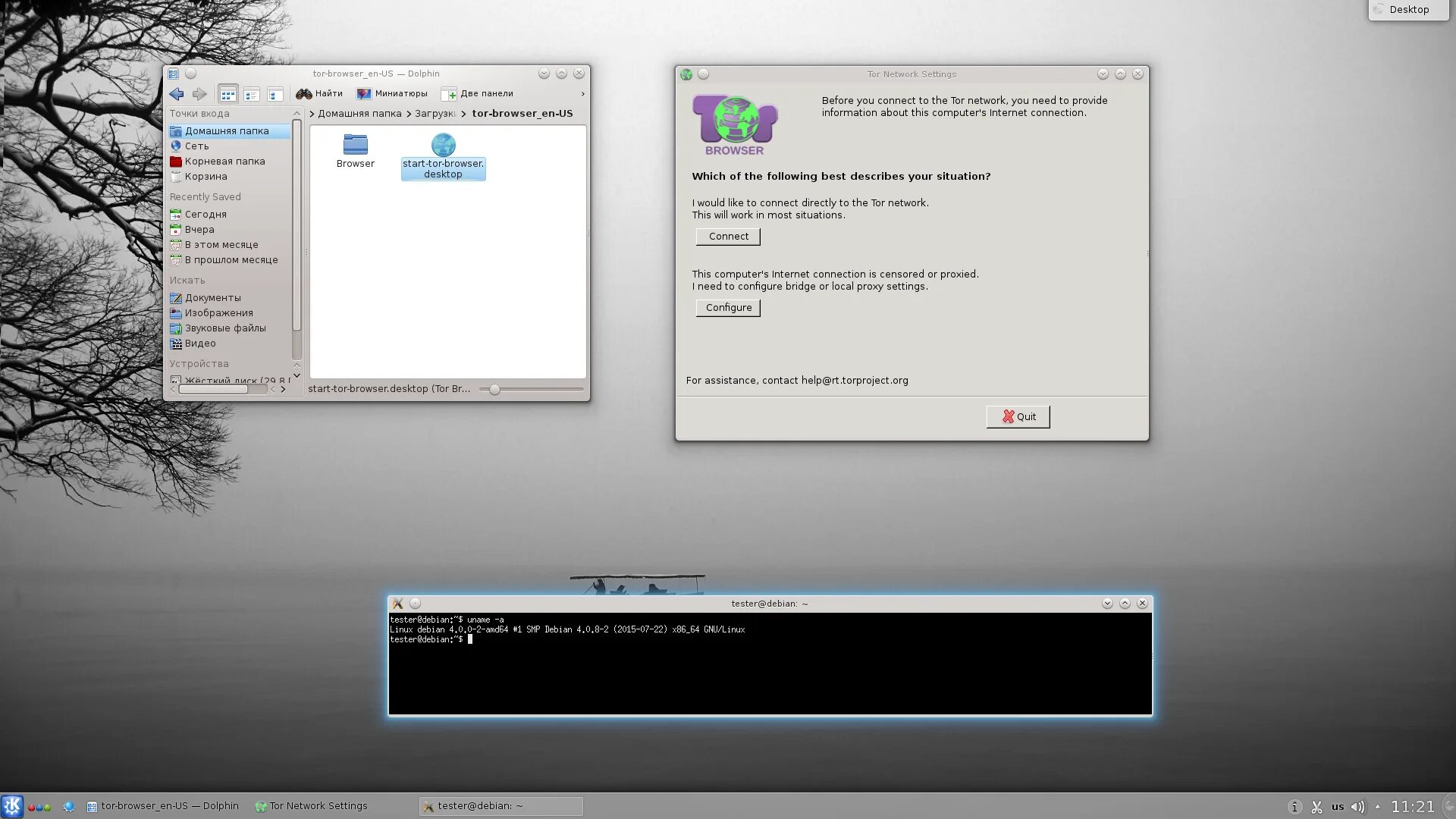Expand hidden system tray icons arrow
1456x819 pixels.
click(1378, 807)
